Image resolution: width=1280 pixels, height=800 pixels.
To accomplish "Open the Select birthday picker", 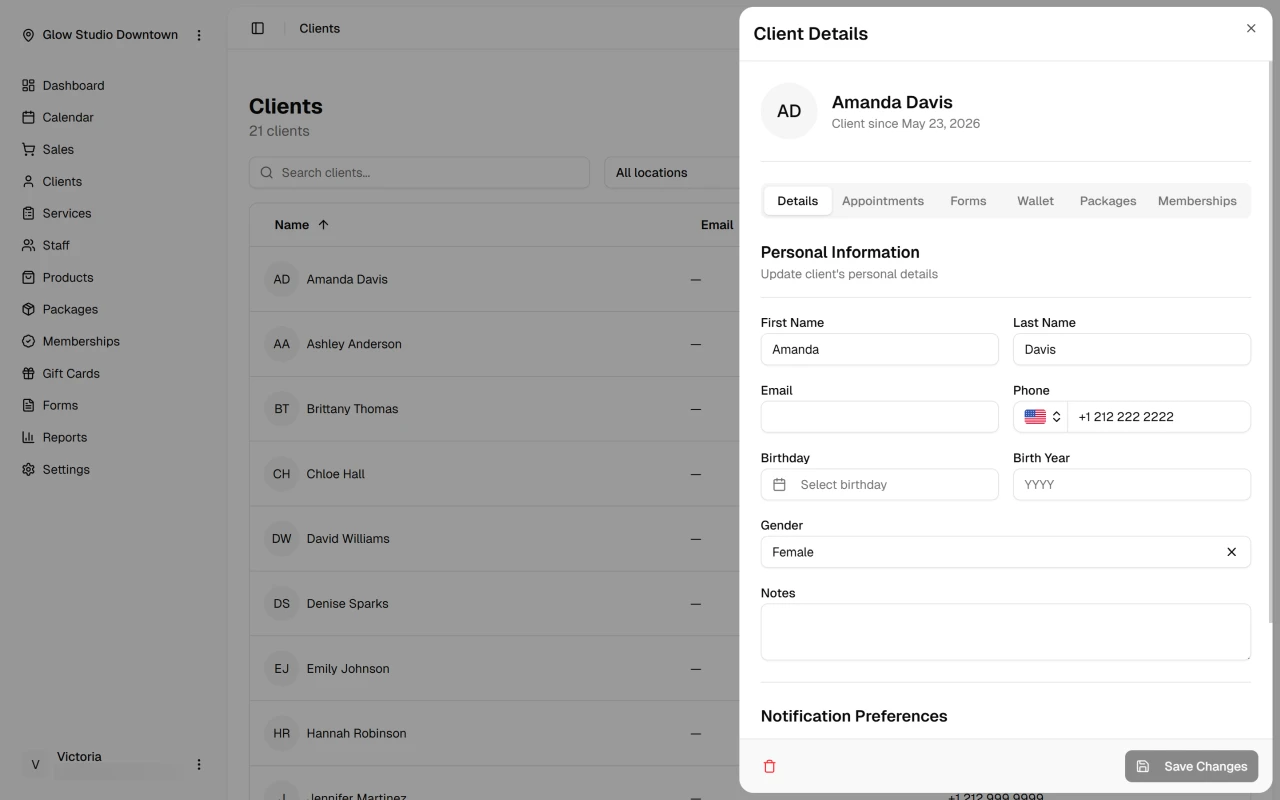I will pos(880,485).
